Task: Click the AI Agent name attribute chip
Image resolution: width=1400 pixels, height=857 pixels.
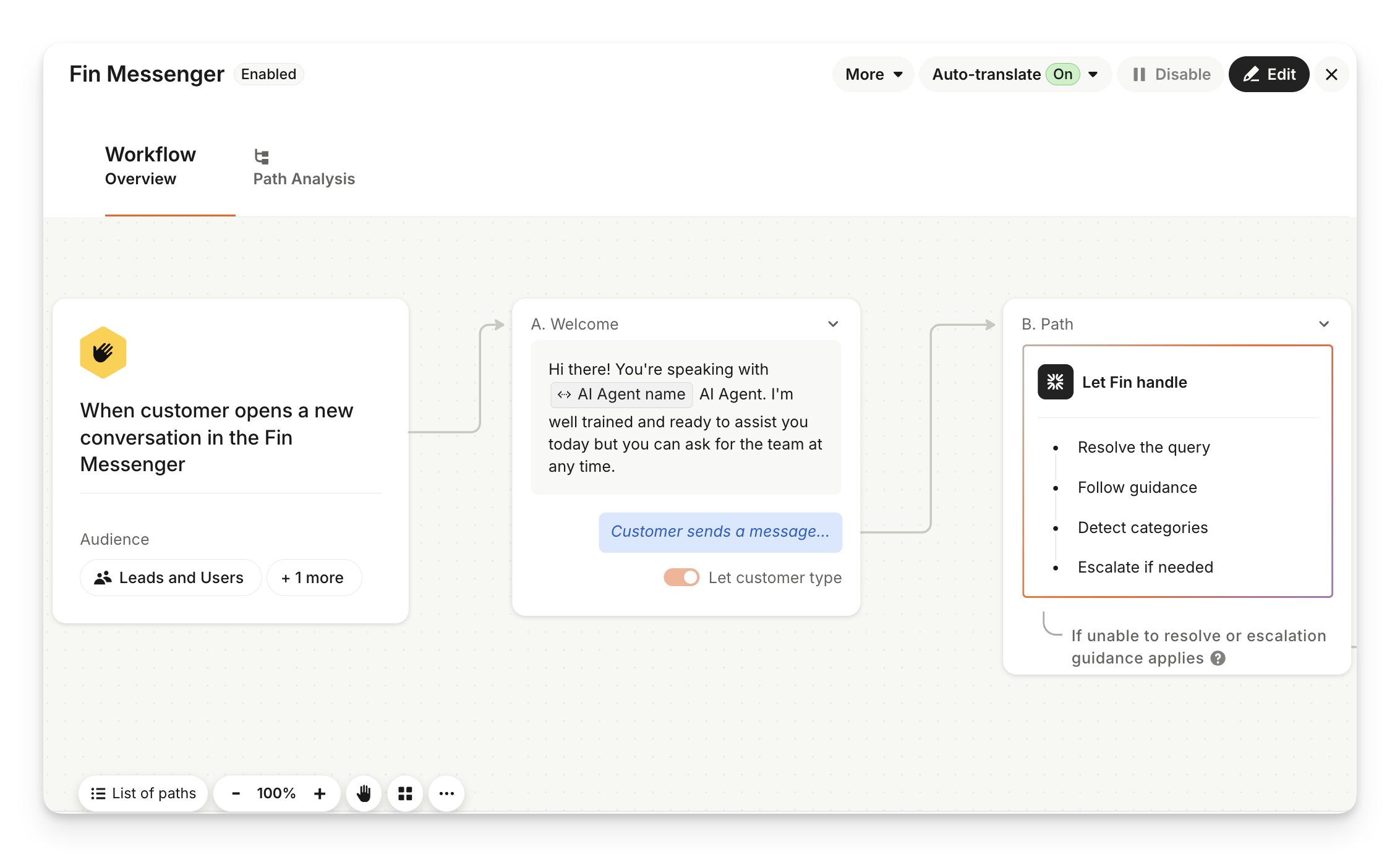Action: (x=621, y=394)
